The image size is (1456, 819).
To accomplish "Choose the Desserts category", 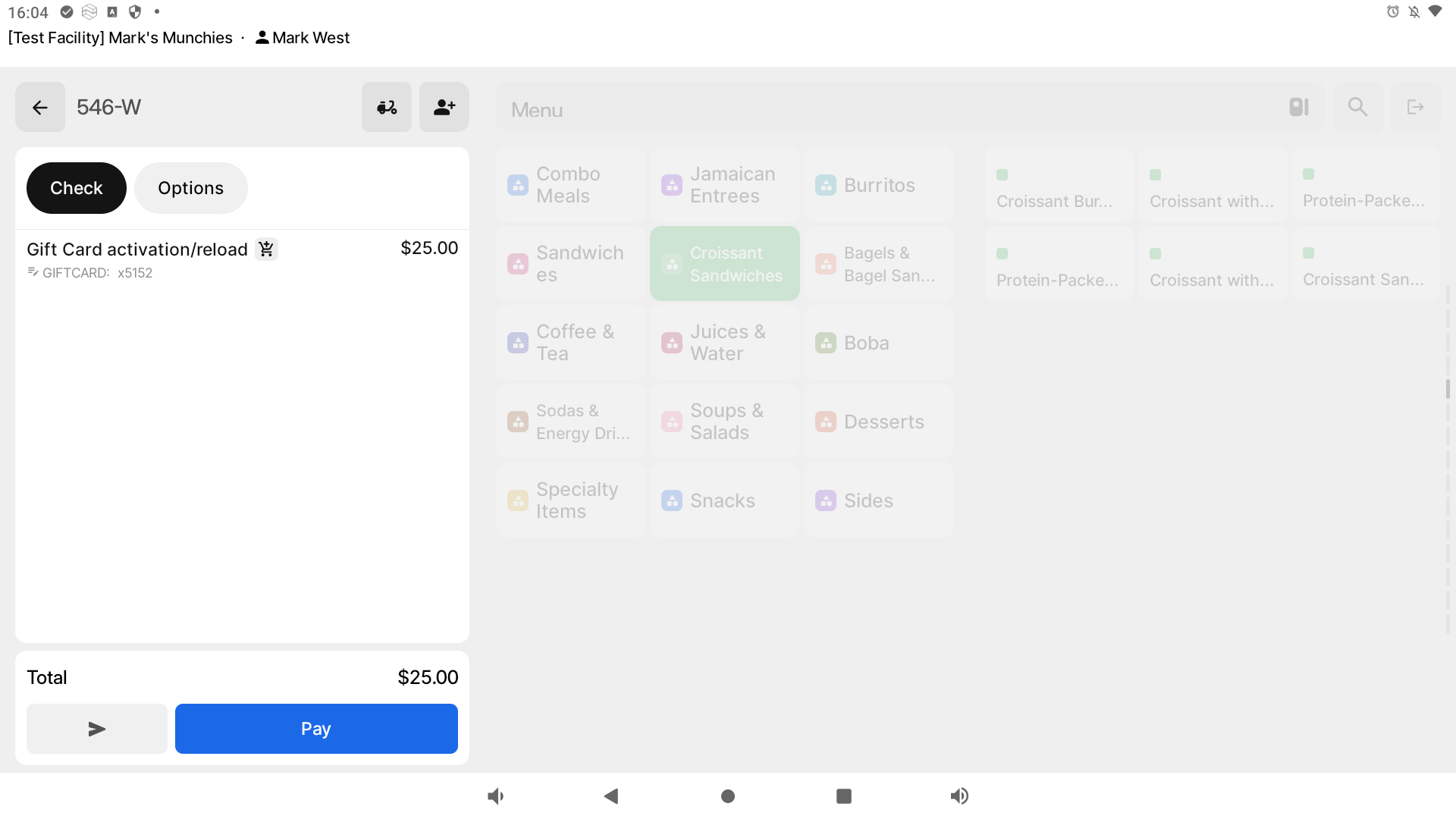I will click(x=879, y=422).
